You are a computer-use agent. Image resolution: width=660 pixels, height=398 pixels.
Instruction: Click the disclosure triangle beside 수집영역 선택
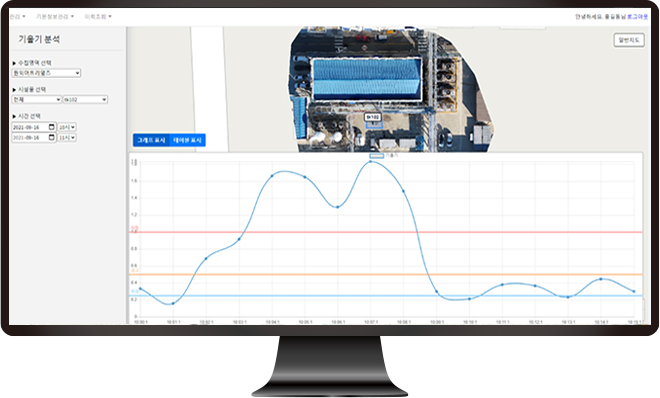(x=14, y=63)
